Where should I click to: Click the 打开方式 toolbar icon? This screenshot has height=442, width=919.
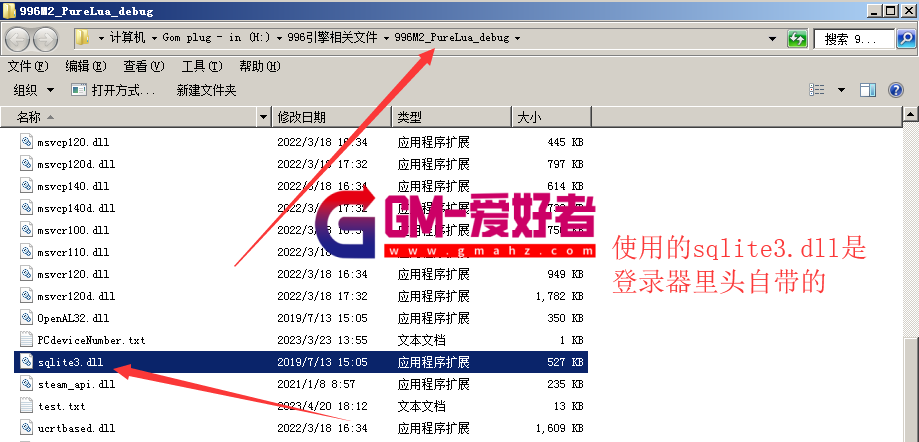pyautogui.click(x=79, y=90)
